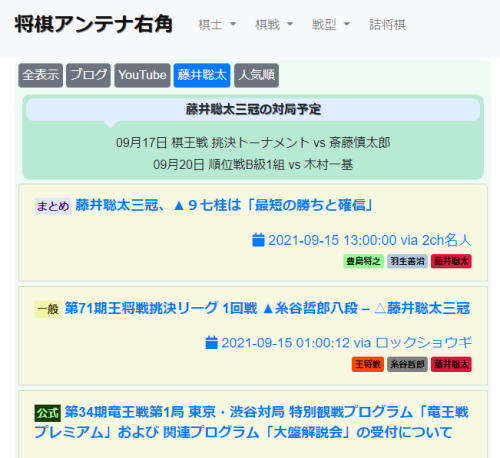Click calendar icon beside 2021-09-15 13:00:00

(258, 240)
